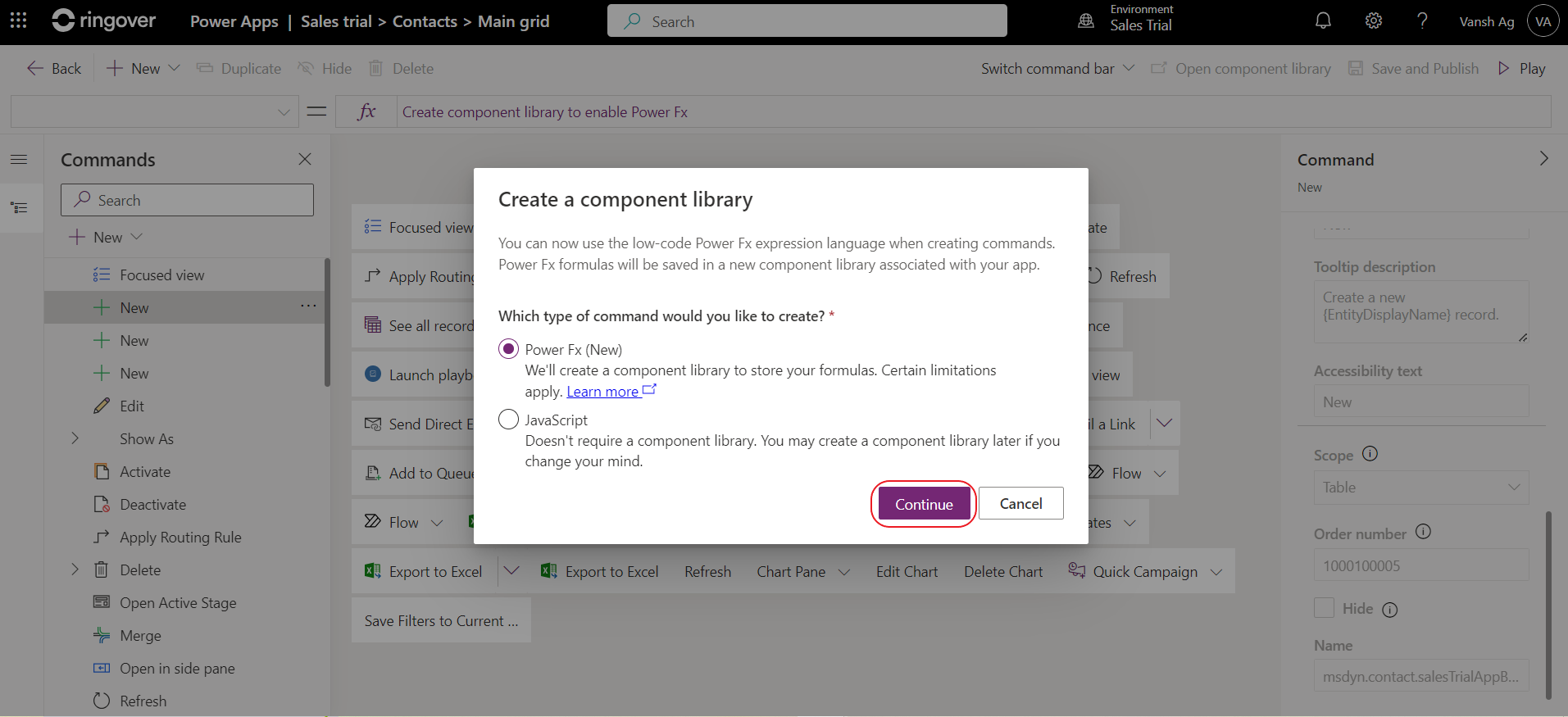Open the New dropdown in Commands pane

point(137,237)
